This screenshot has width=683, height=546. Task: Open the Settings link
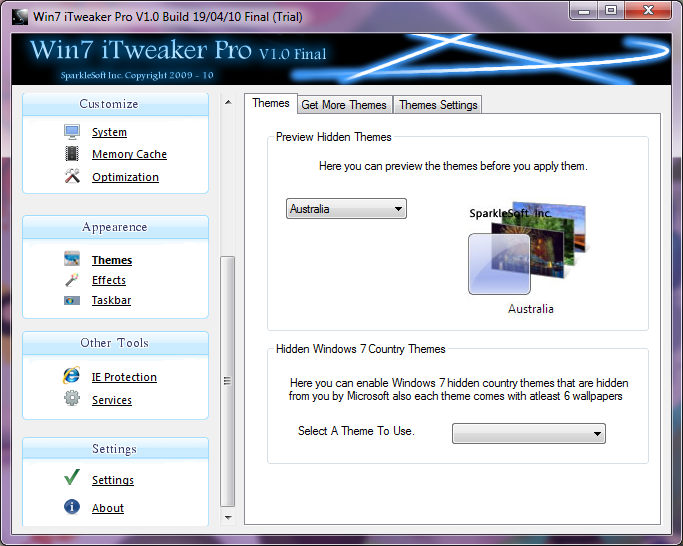pos(113,480)
